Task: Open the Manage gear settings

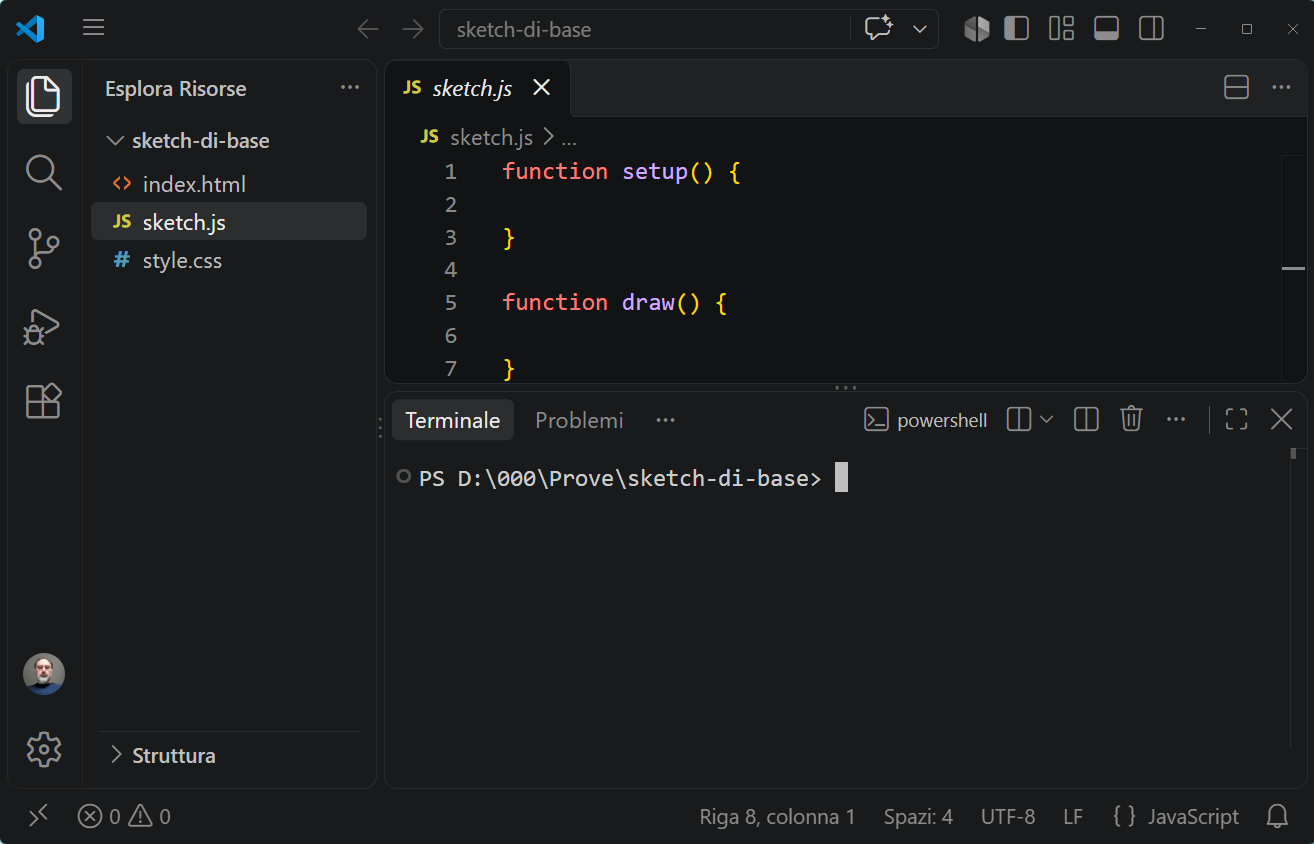Action: coord(44,749)
